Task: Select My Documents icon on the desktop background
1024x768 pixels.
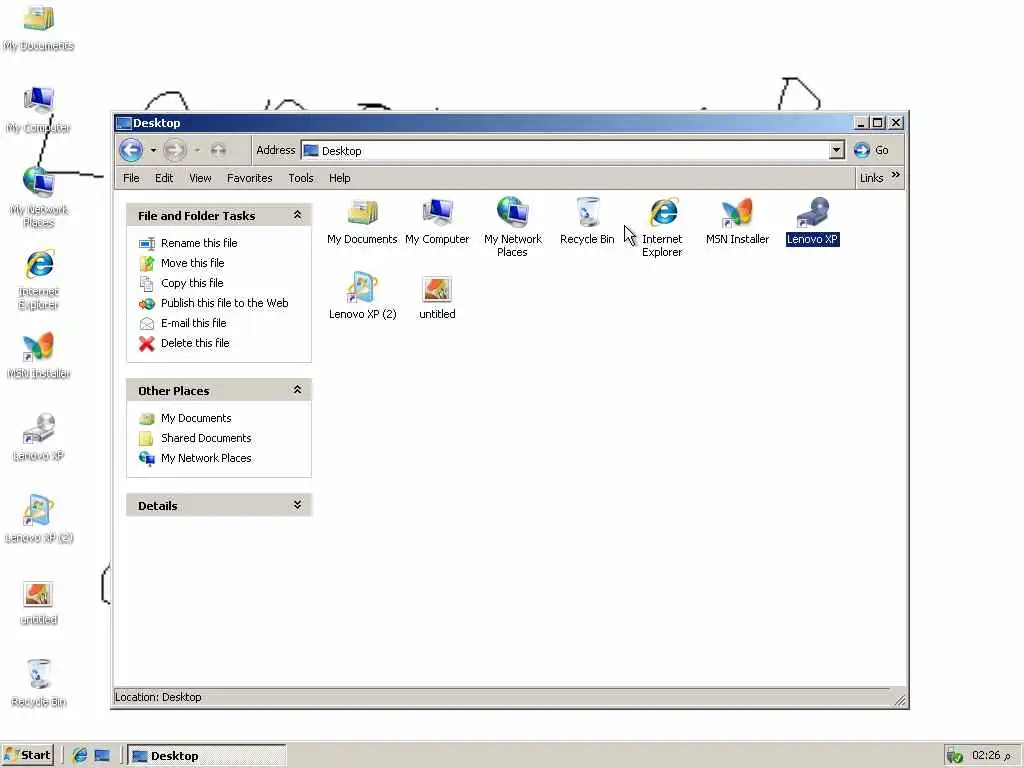Action: [x=39, y=28]
